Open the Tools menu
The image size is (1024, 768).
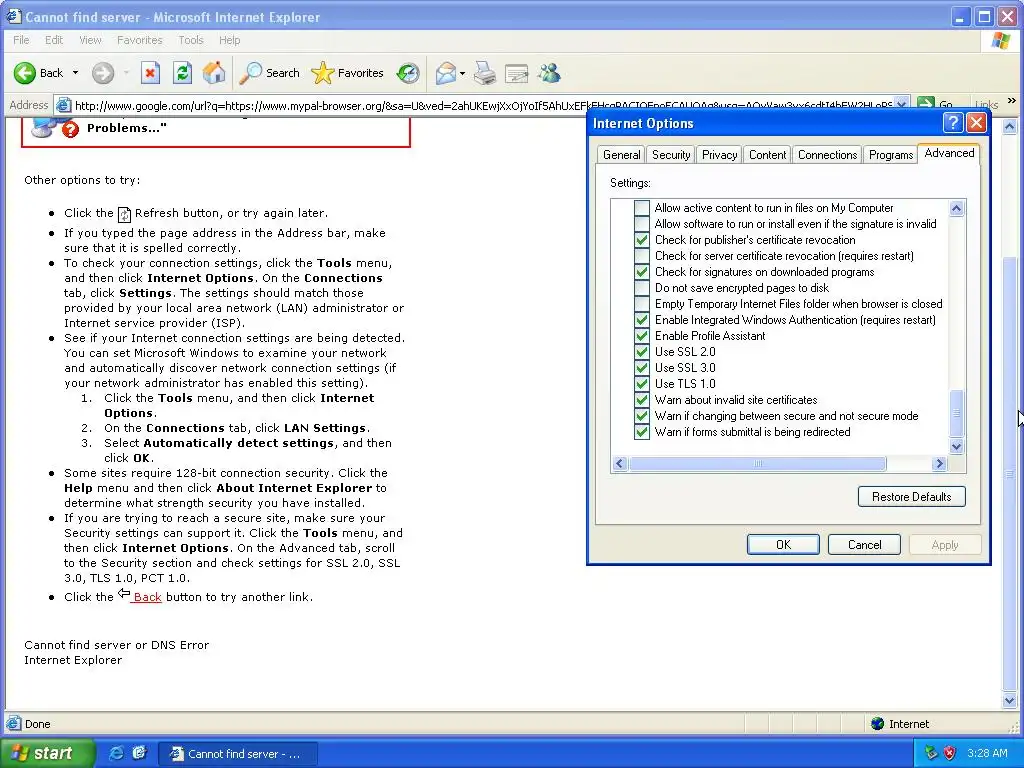point(191,40)
